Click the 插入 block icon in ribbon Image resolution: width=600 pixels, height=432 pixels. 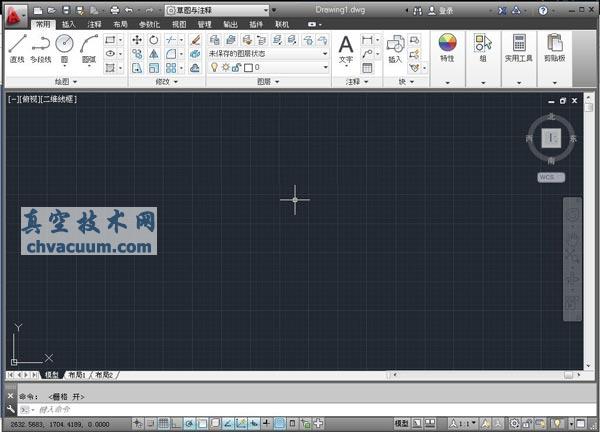pos(395,47)
